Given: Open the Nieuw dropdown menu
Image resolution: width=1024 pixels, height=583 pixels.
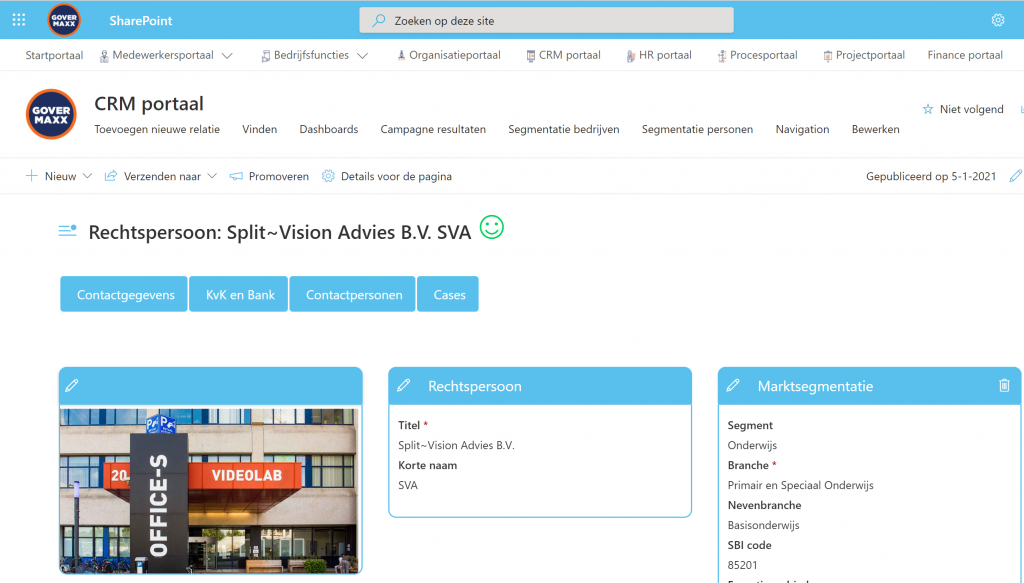Looking at the screenshot, I should point(87,176).
